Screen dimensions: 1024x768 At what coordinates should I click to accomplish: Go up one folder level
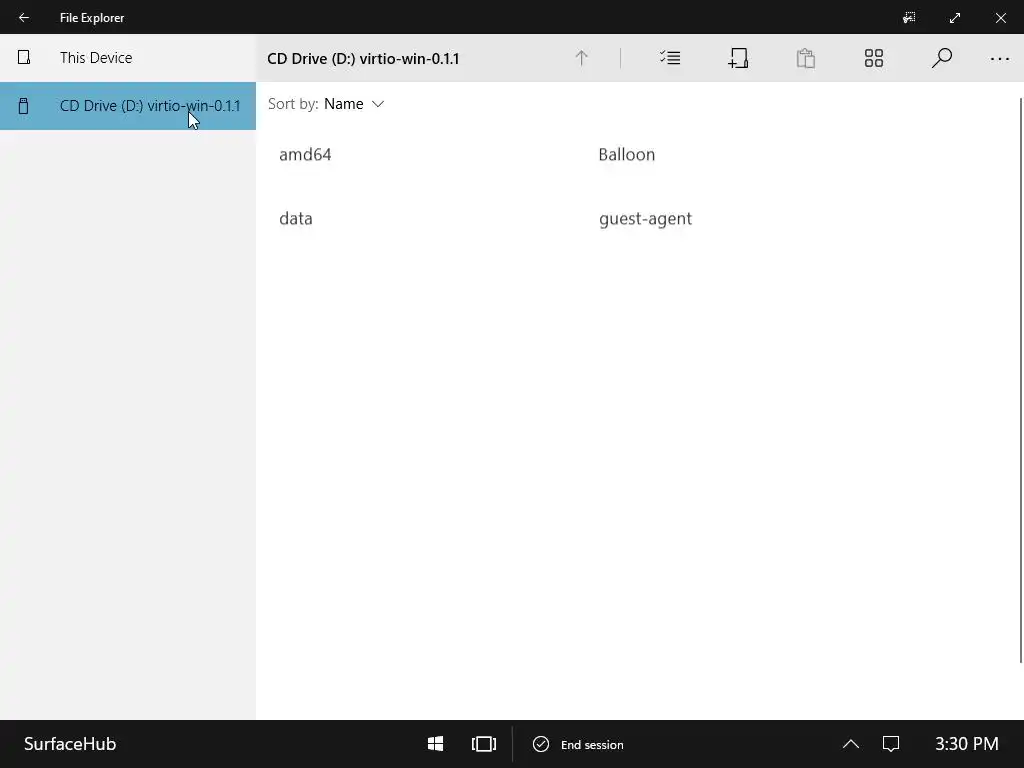581,58
